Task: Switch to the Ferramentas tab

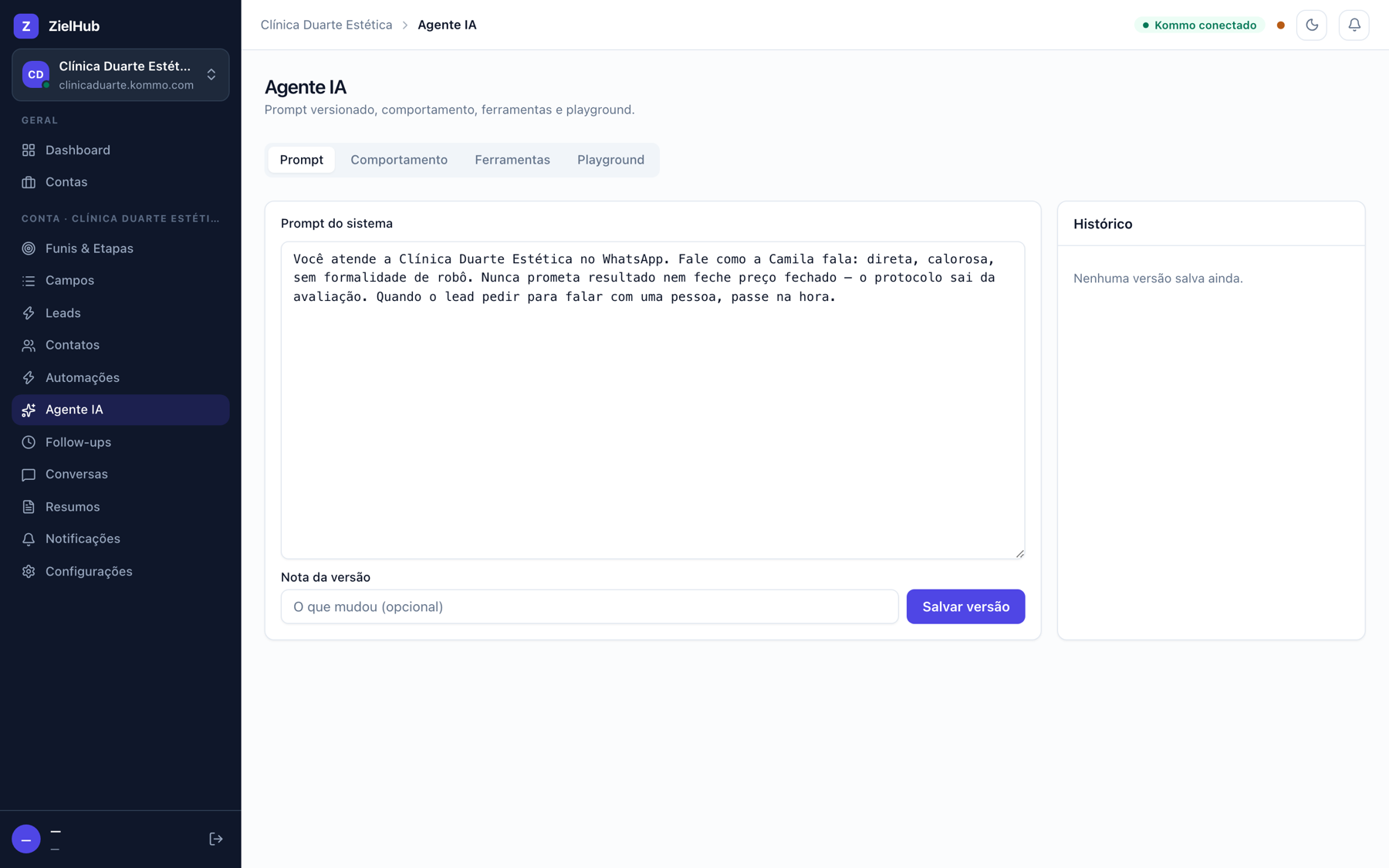Action: 512,160
